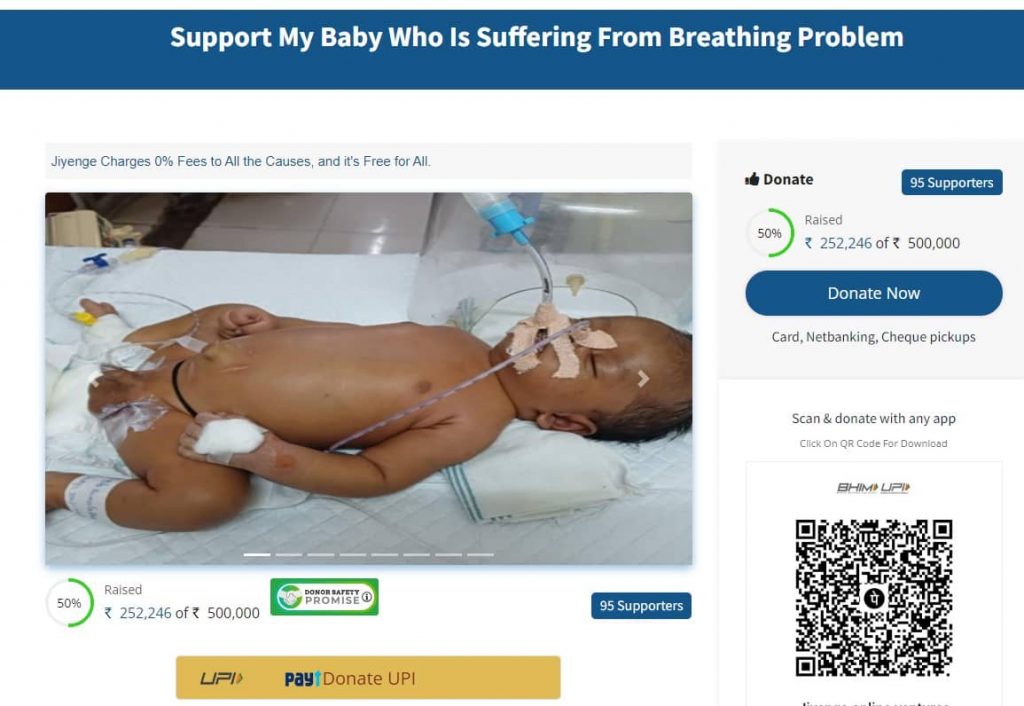Open the 95 Supporters badge in the sidebar
This screenshot has height=706, width=1024.
pos(952,182)
